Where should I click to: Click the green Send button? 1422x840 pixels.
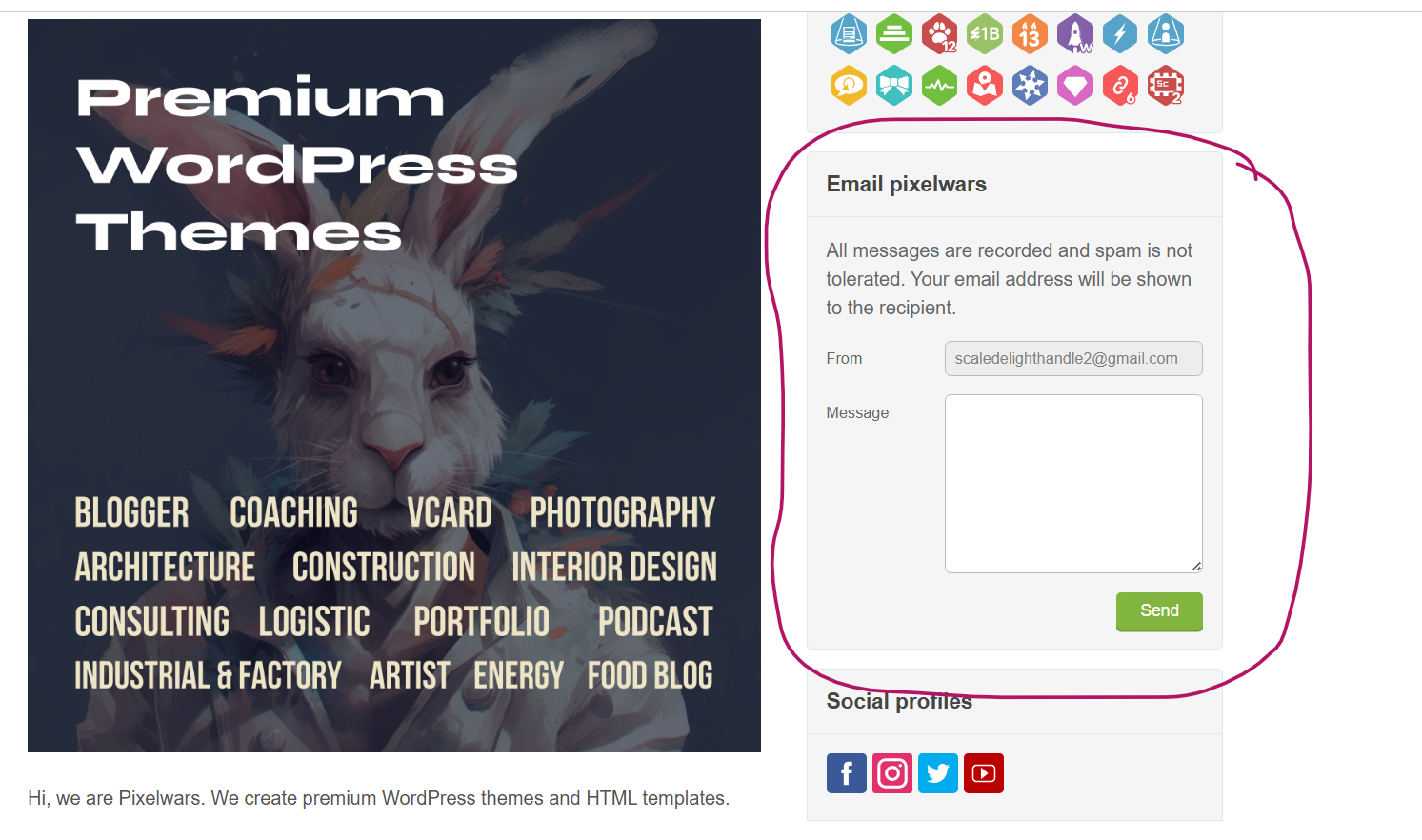1159,611
